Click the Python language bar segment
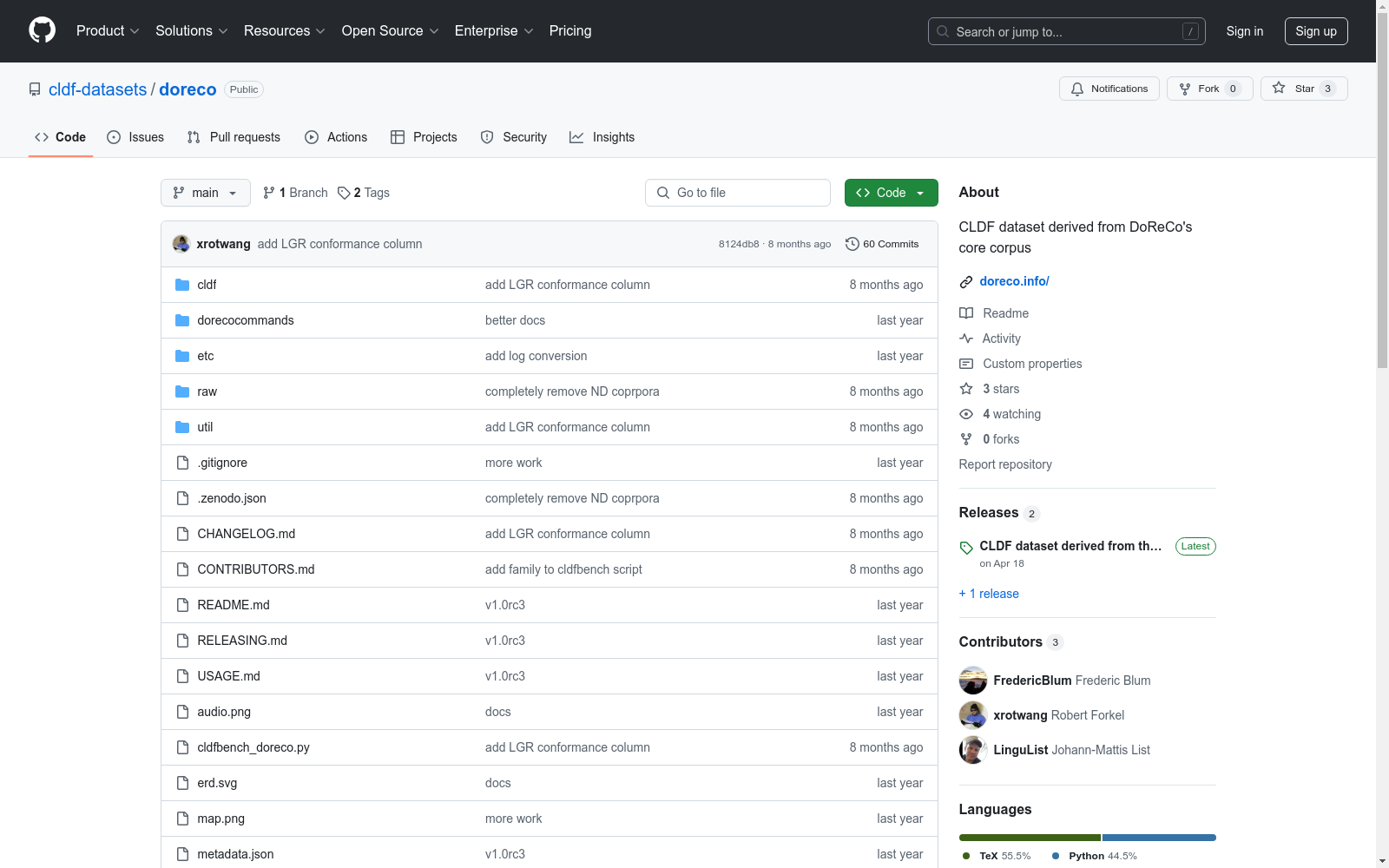The image size is (1389, 868). (1159, 838)
